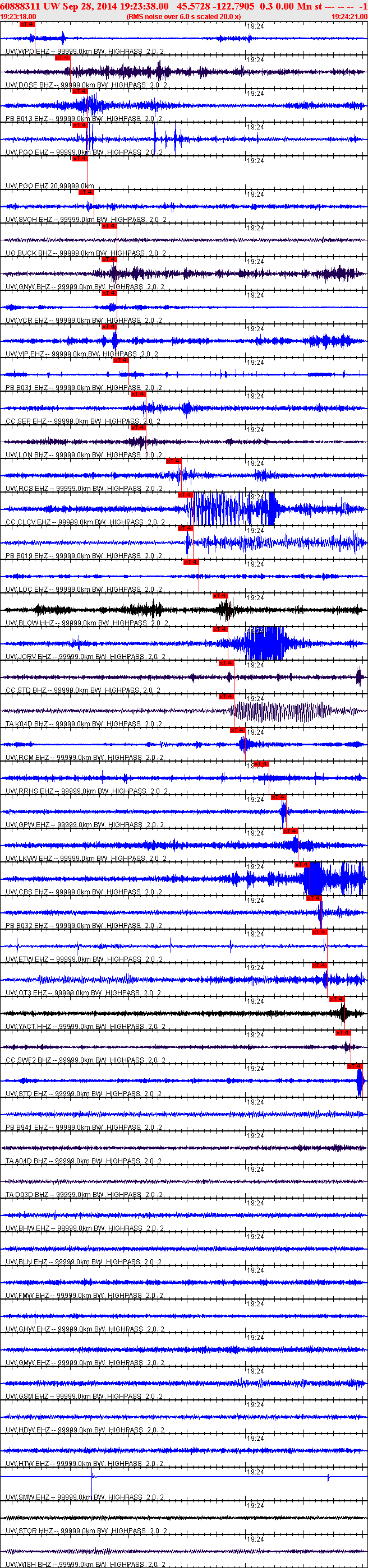Click the red pick flag on CC.CLCV trace

[x=186, y=495]
